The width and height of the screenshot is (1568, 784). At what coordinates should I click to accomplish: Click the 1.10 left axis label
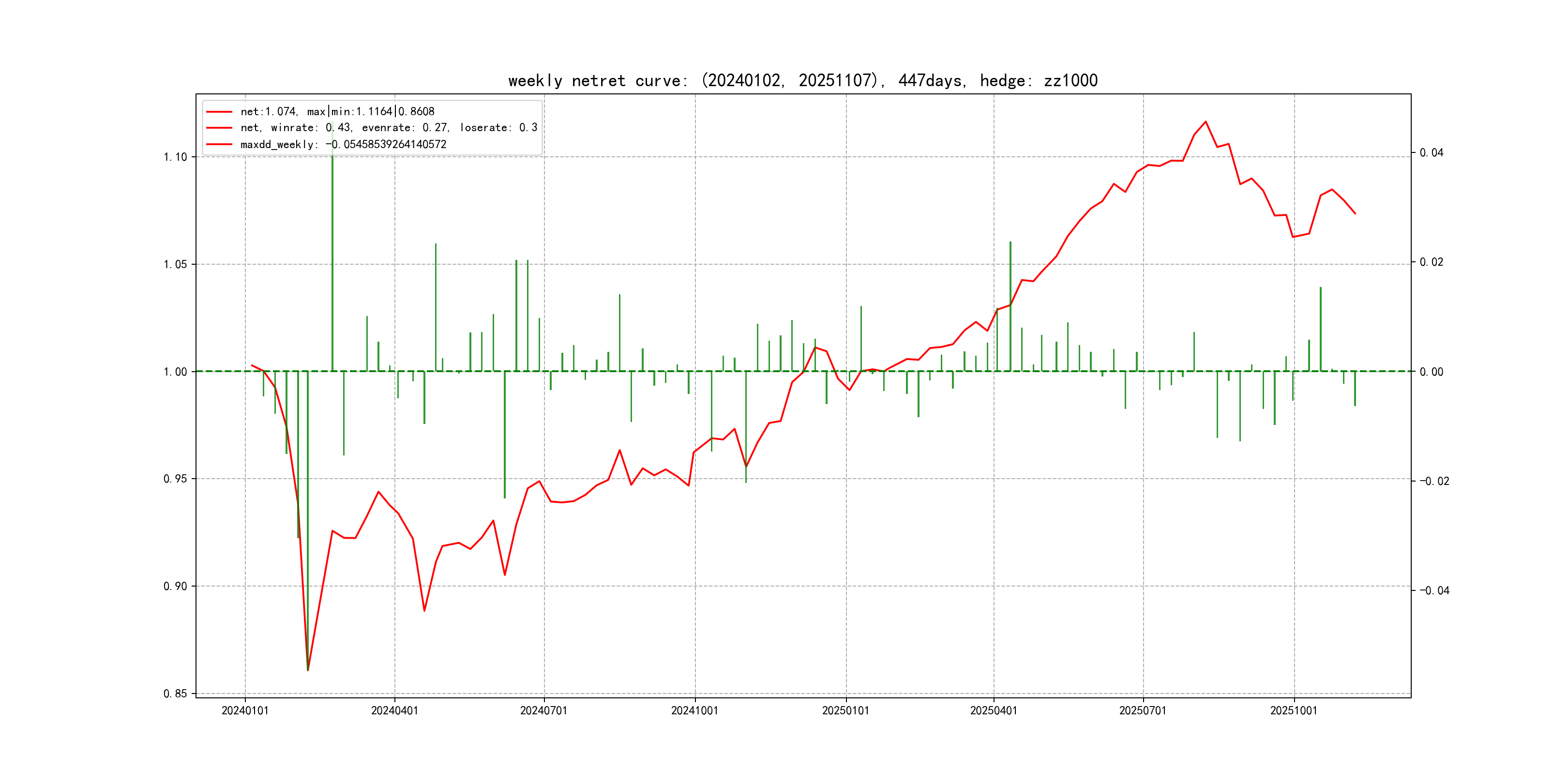175,157
